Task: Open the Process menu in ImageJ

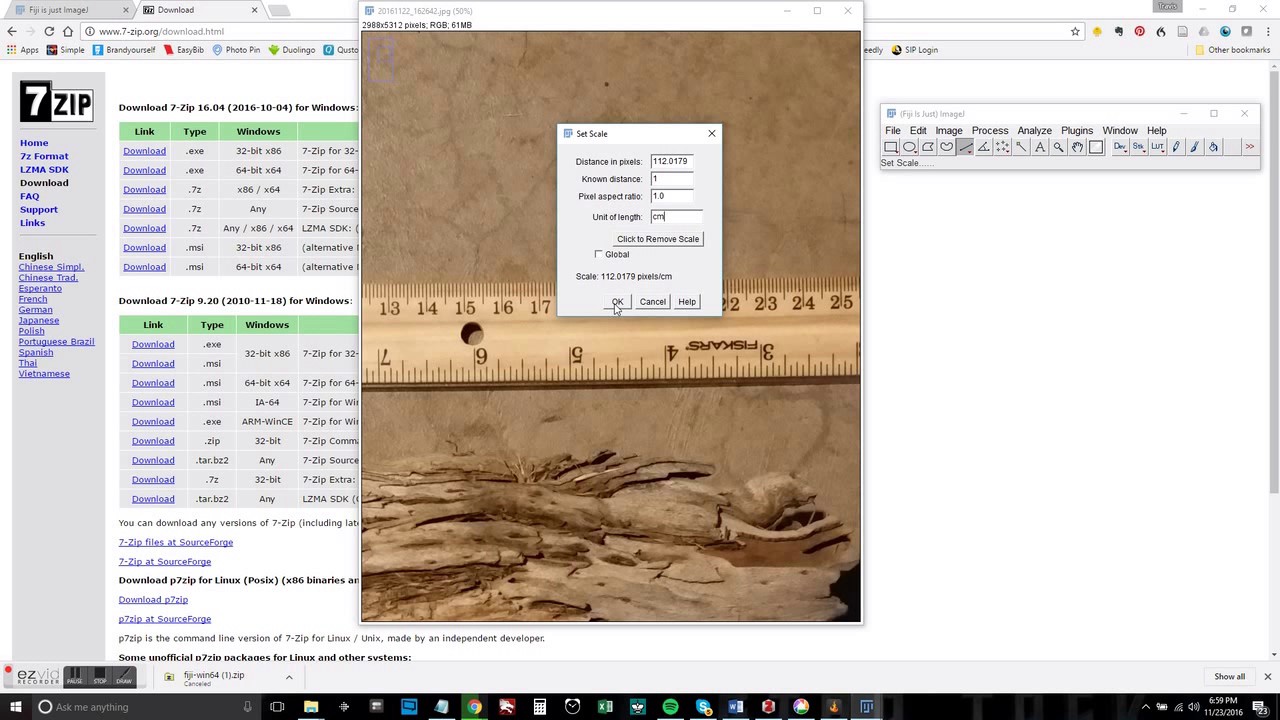Action: [x=990, y=130]
